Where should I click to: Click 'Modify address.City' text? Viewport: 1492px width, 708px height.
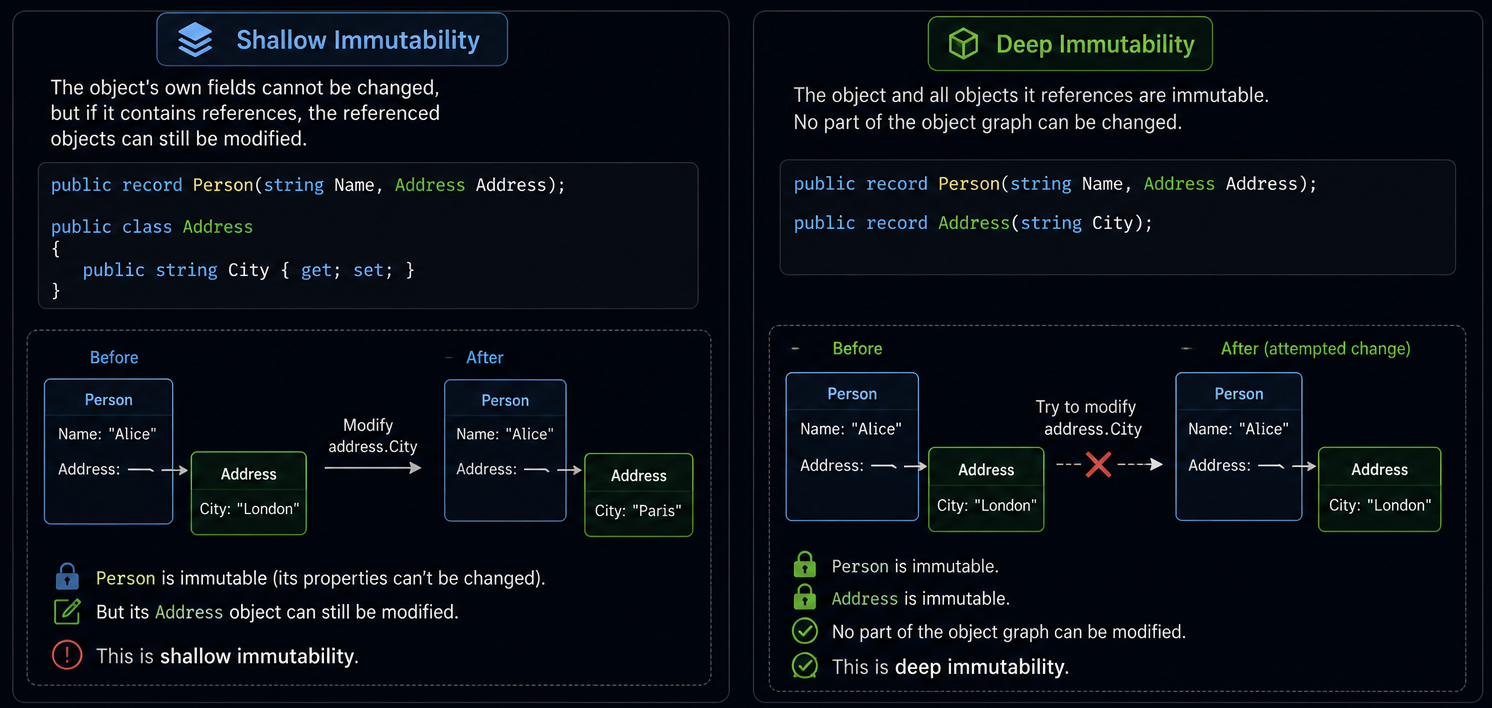click(x=373, y=436)
